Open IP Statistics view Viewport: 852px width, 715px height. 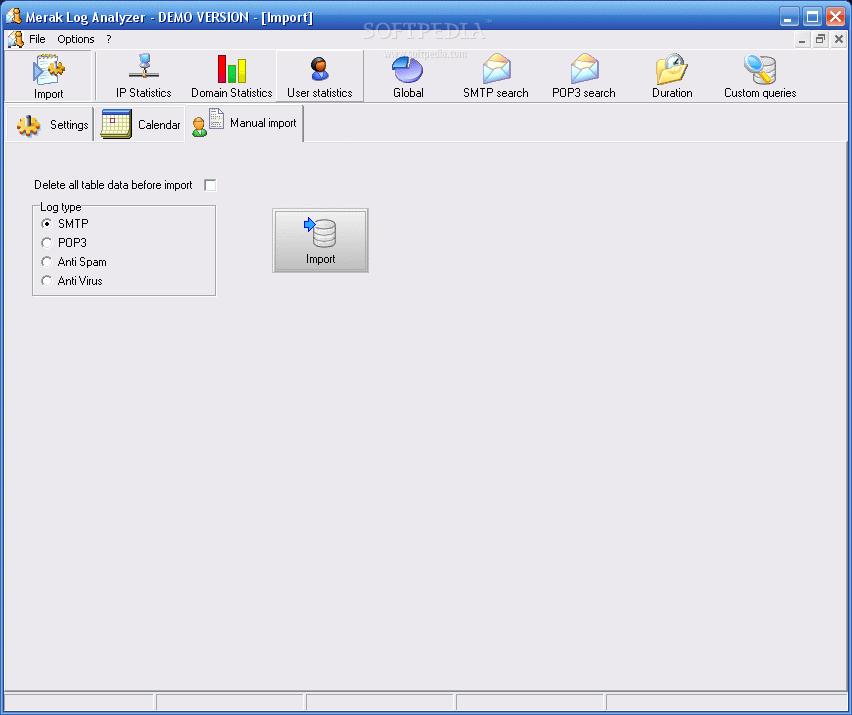pyautogui.click(x=143, y=77)
